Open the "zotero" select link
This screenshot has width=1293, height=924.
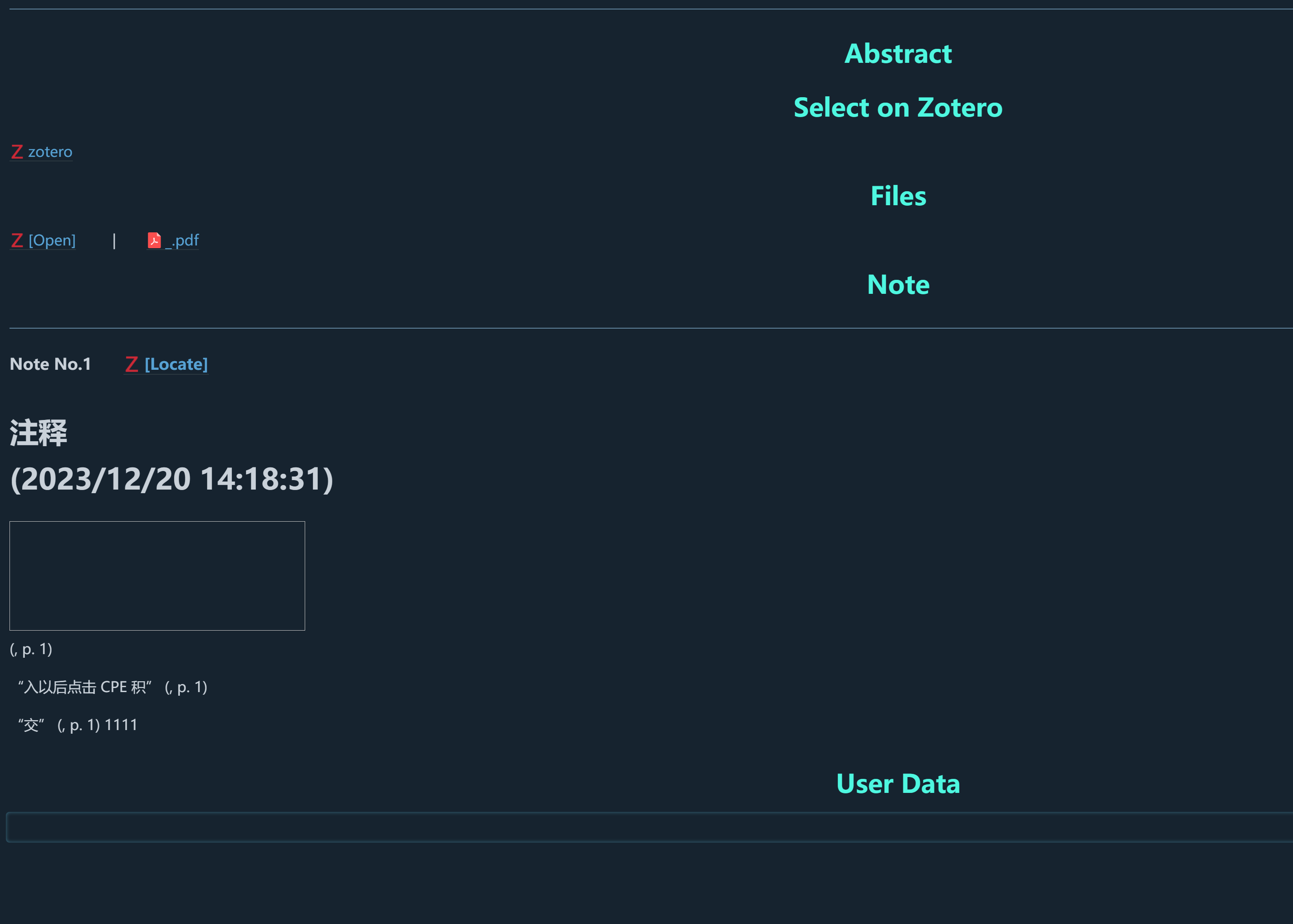pos(50,152)
